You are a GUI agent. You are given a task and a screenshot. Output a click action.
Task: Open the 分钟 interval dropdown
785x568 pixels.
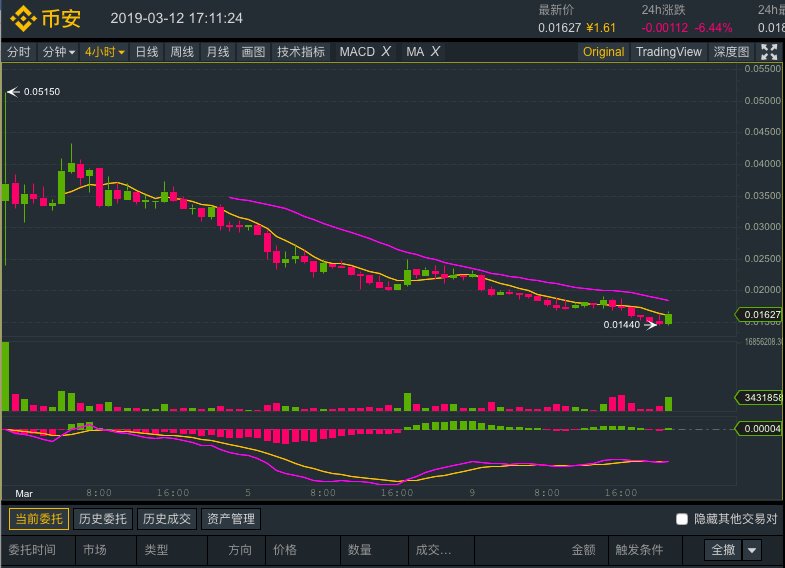58,52
